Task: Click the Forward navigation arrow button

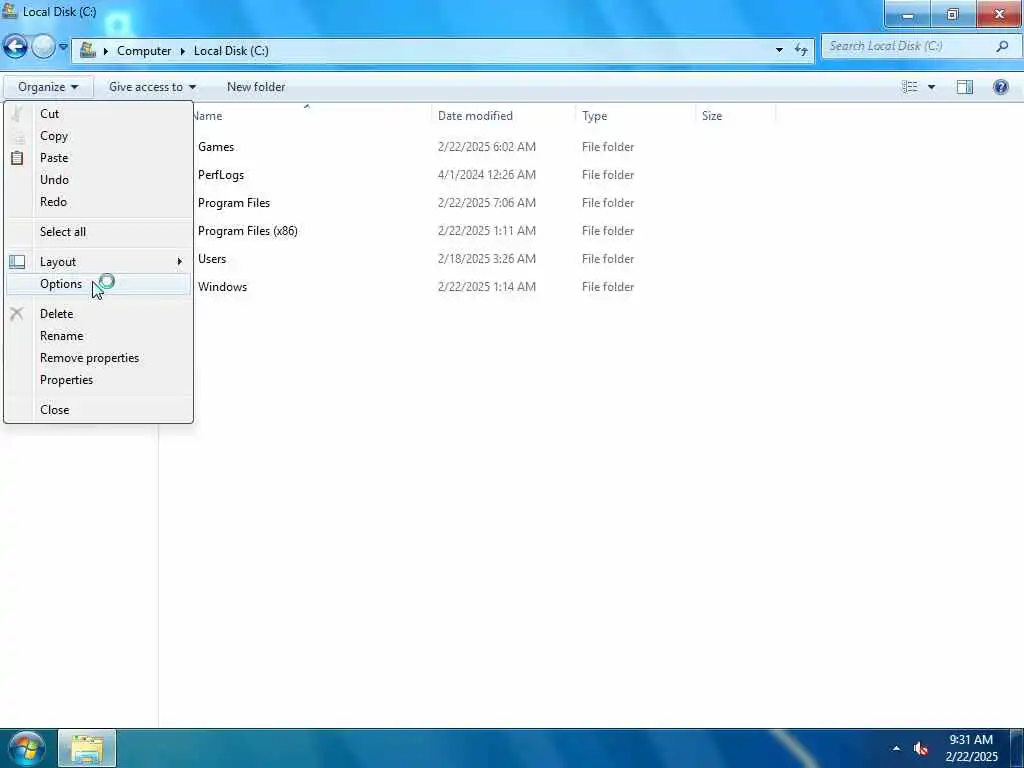Action: pos(43,47)
